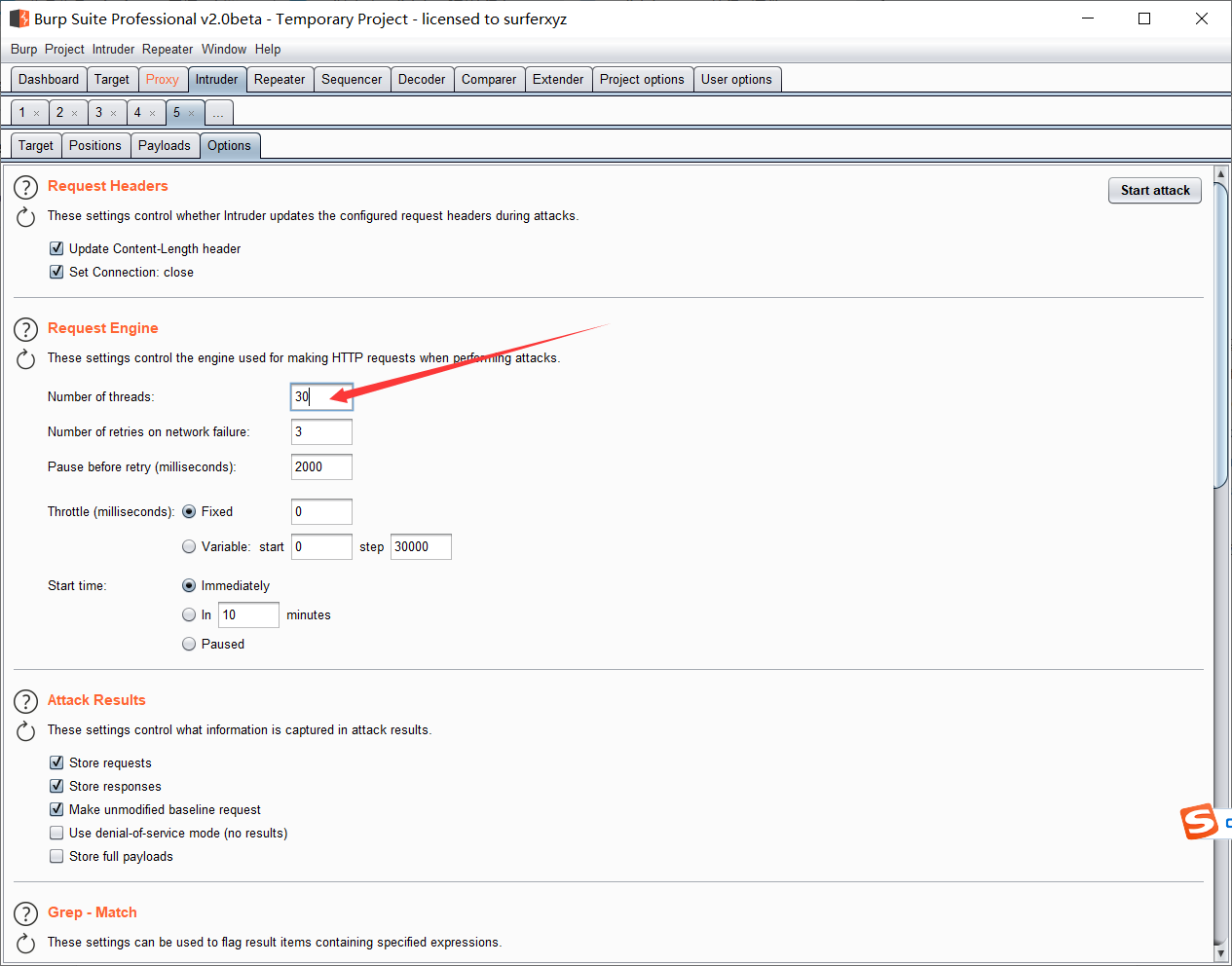Viewport: 1232px width, 966px height.
Task: Click Pause before retry field
Action: click(321, 466)
